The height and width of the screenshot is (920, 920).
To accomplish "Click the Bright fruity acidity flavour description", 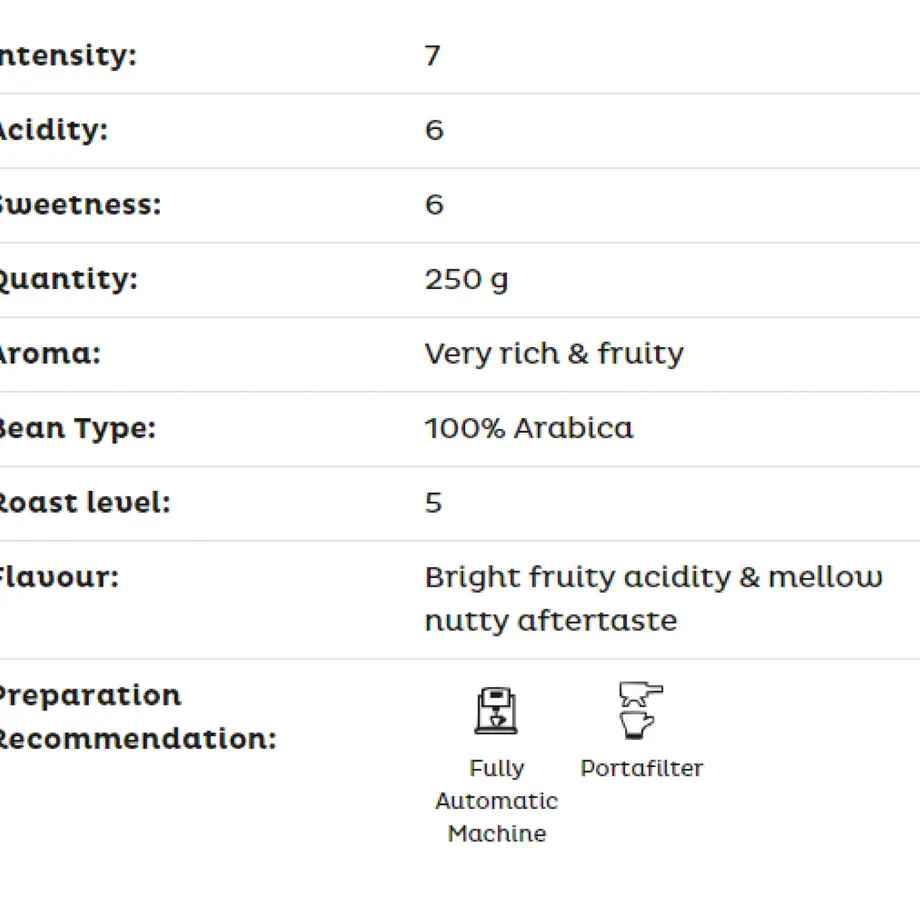I will click(x=653, y=599).
